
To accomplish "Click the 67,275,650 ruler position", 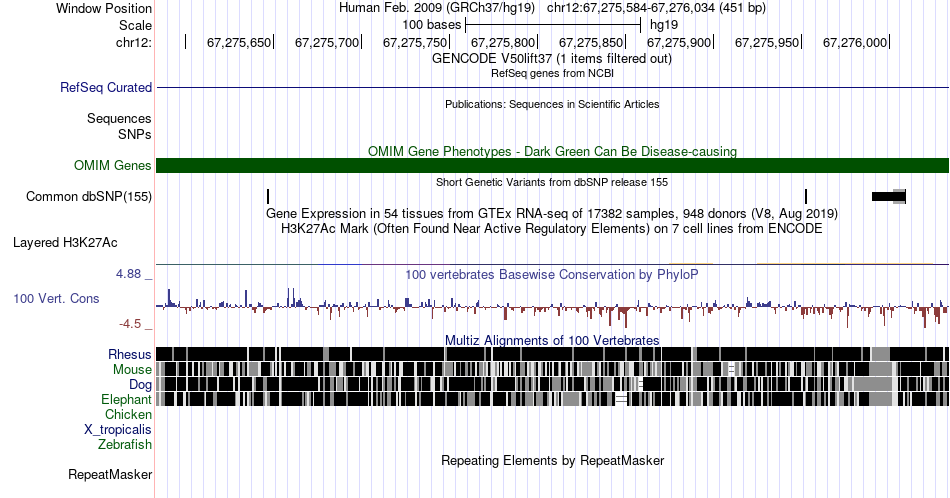I will coord(239,42).
